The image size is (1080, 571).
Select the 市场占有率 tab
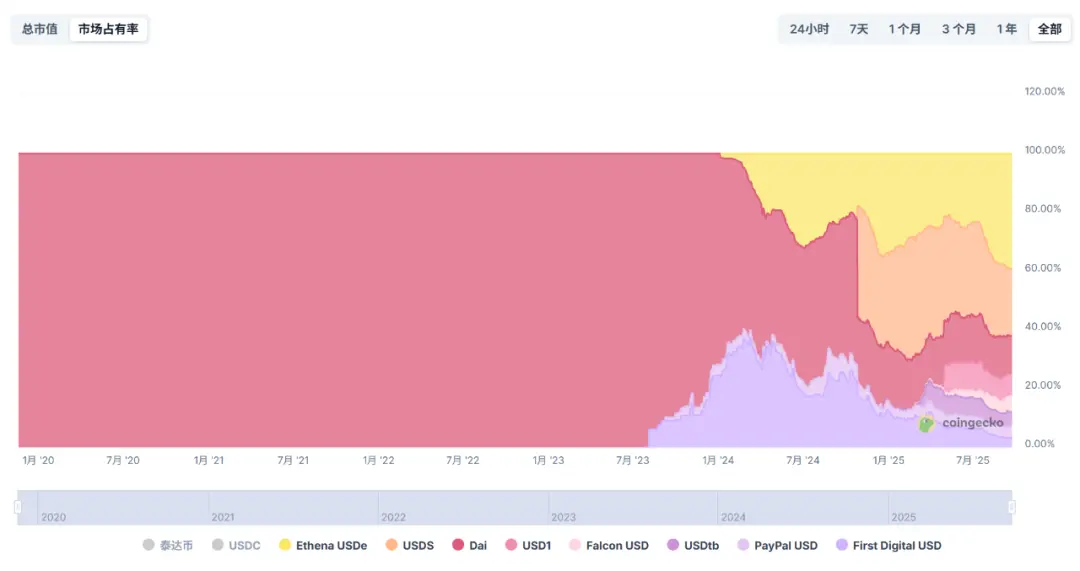point(108,29)
